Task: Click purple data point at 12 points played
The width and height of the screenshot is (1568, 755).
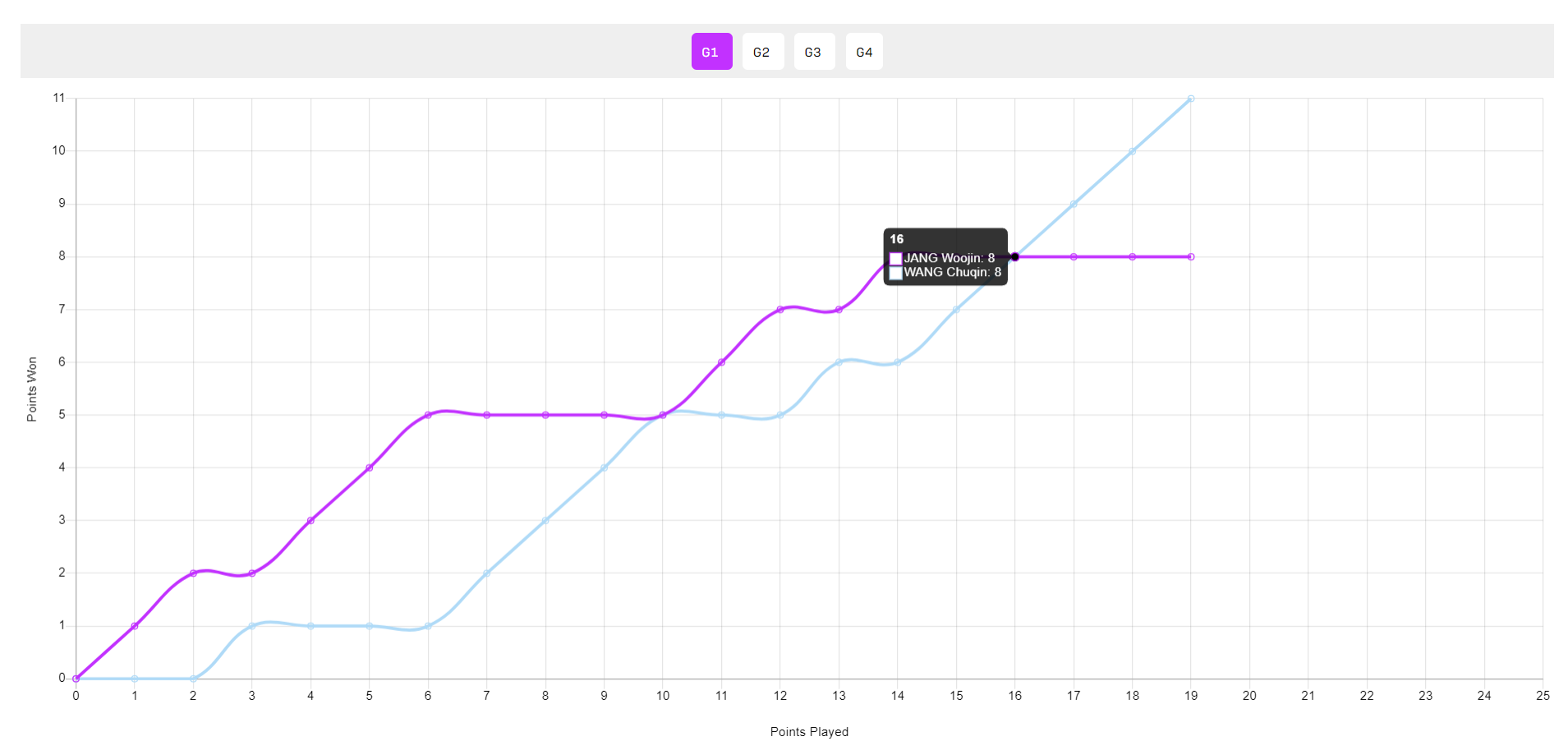Action: click(x=780, y=310)
